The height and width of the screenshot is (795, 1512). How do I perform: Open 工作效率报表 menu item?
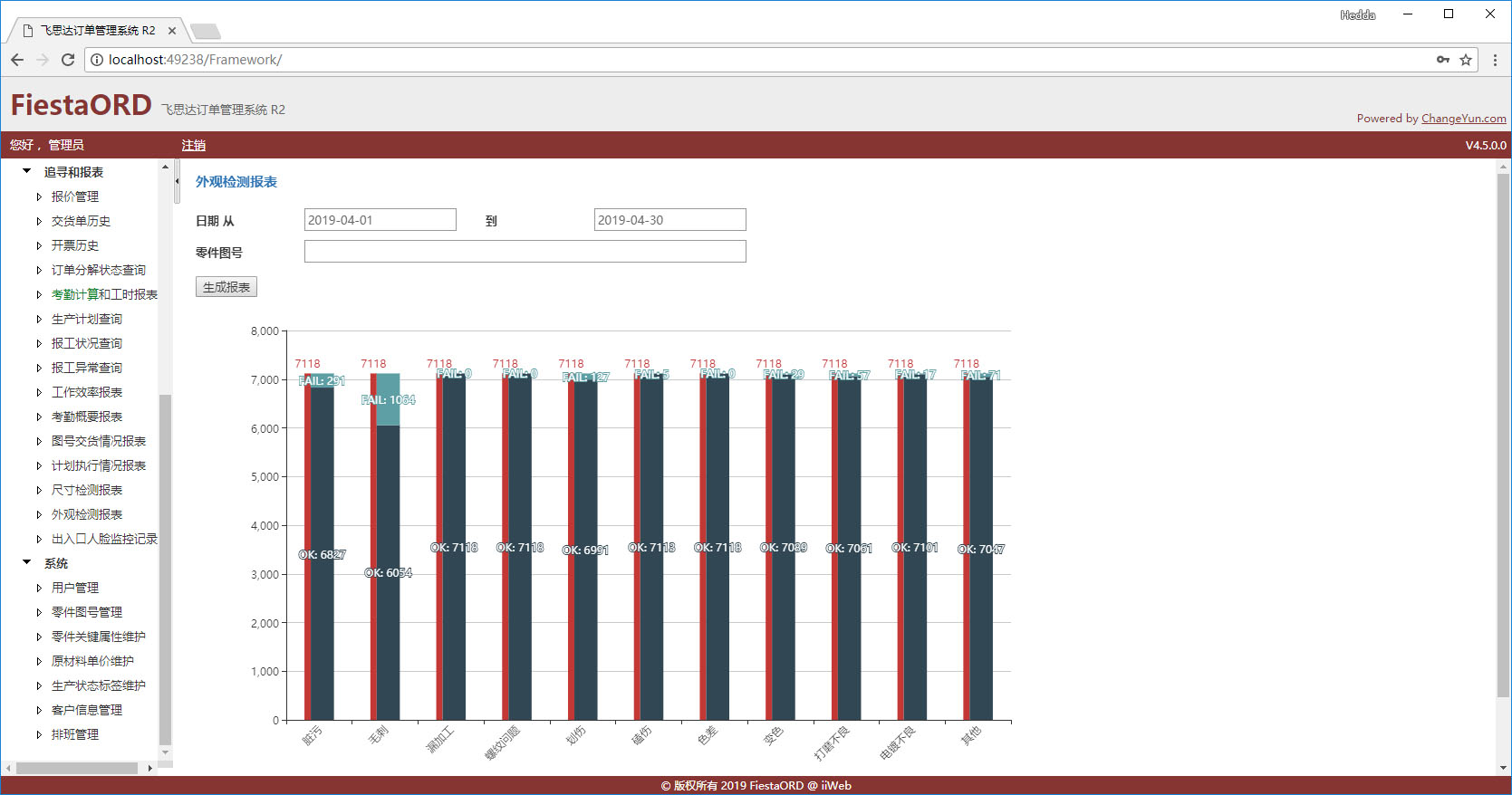click(87, 392)
